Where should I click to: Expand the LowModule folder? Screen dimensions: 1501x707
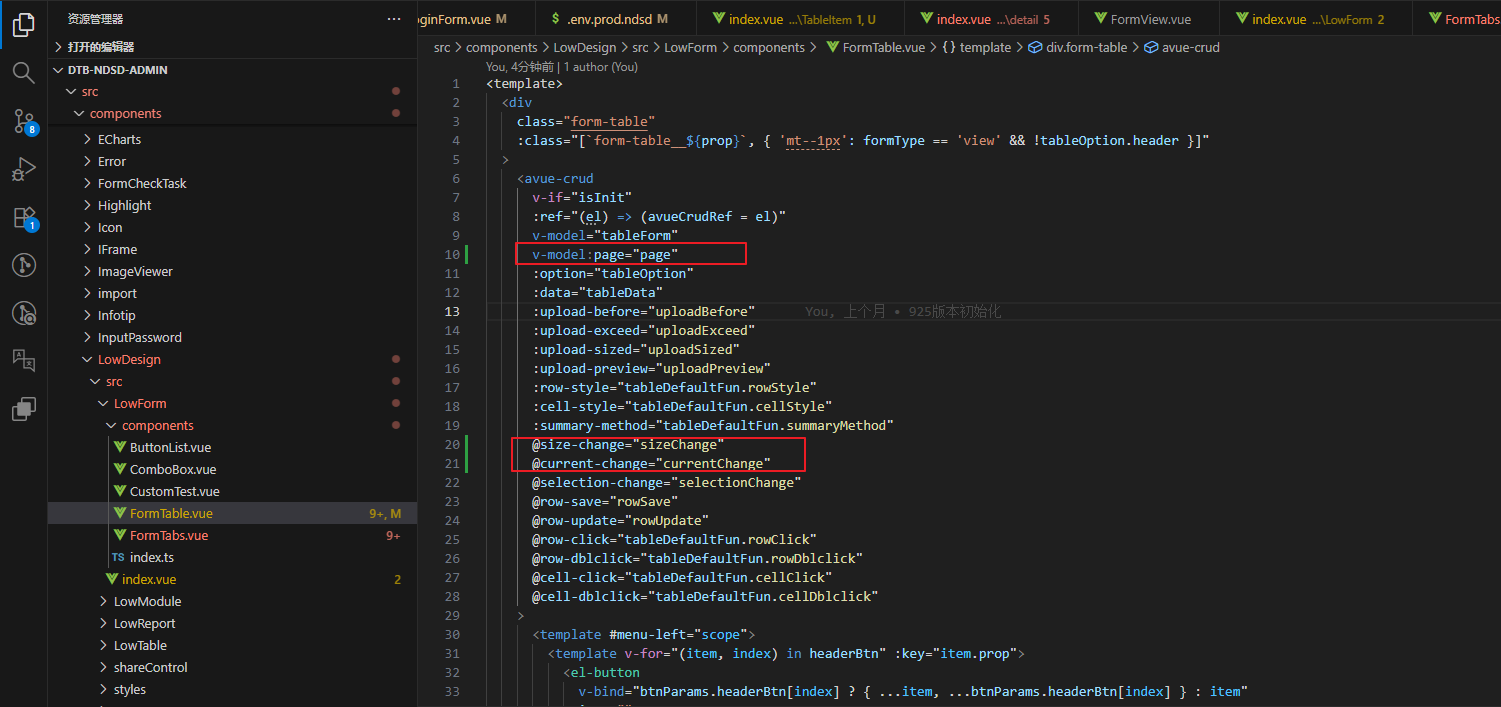[147, 602]
